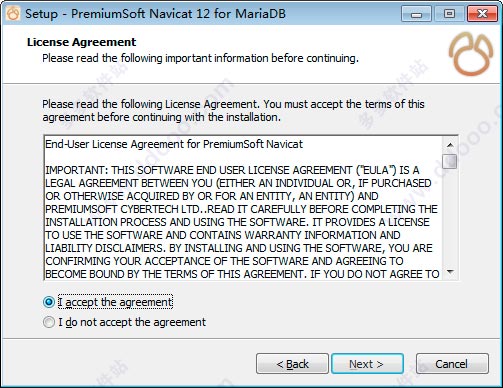The width and height of the screenshot is (503, 388).
Task: Click the license scrollbar thumb
Action: [x=450, y=161]
